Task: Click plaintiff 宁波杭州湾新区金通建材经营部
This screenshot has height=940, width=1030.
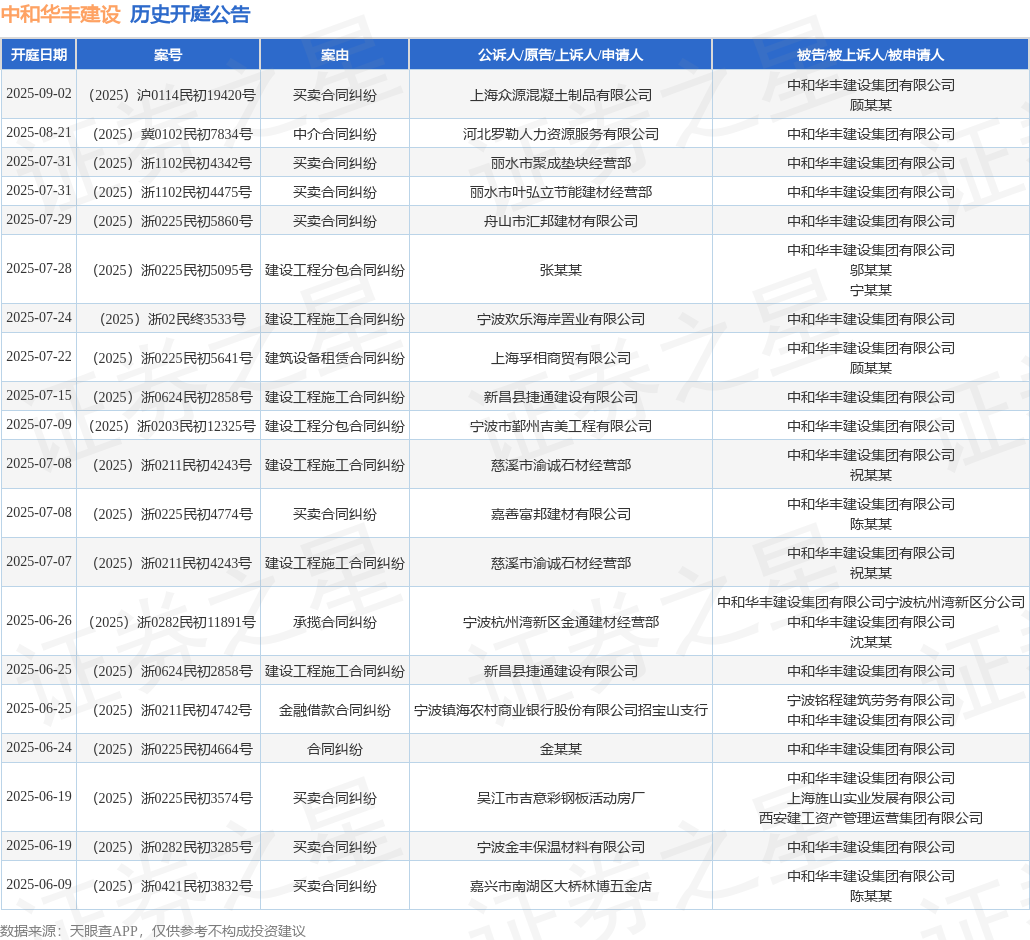Action: (x=560, y=622)
